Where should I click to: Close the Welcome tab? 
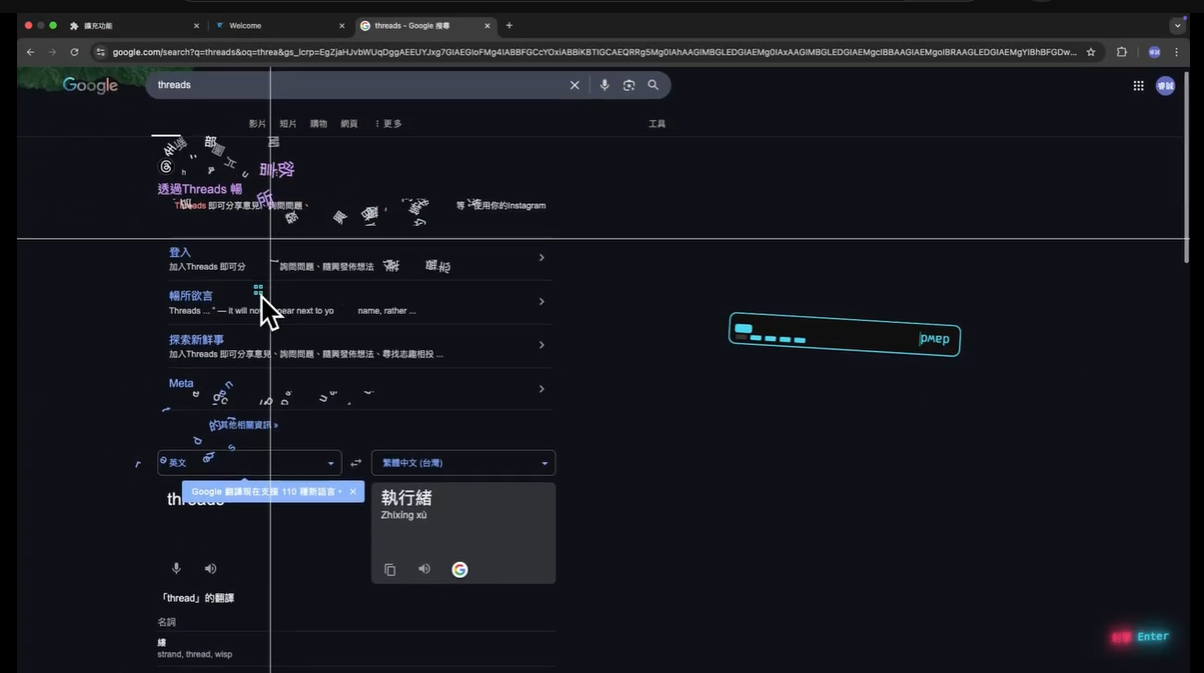click(342, 25)
